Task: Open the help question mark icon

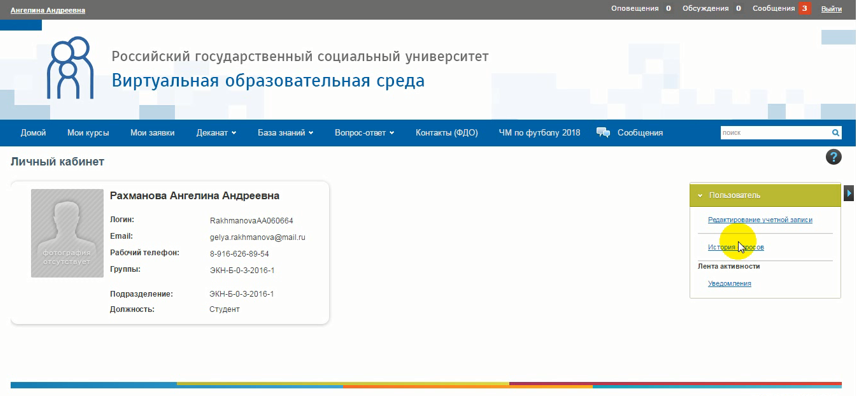Action: click(834, 157)
